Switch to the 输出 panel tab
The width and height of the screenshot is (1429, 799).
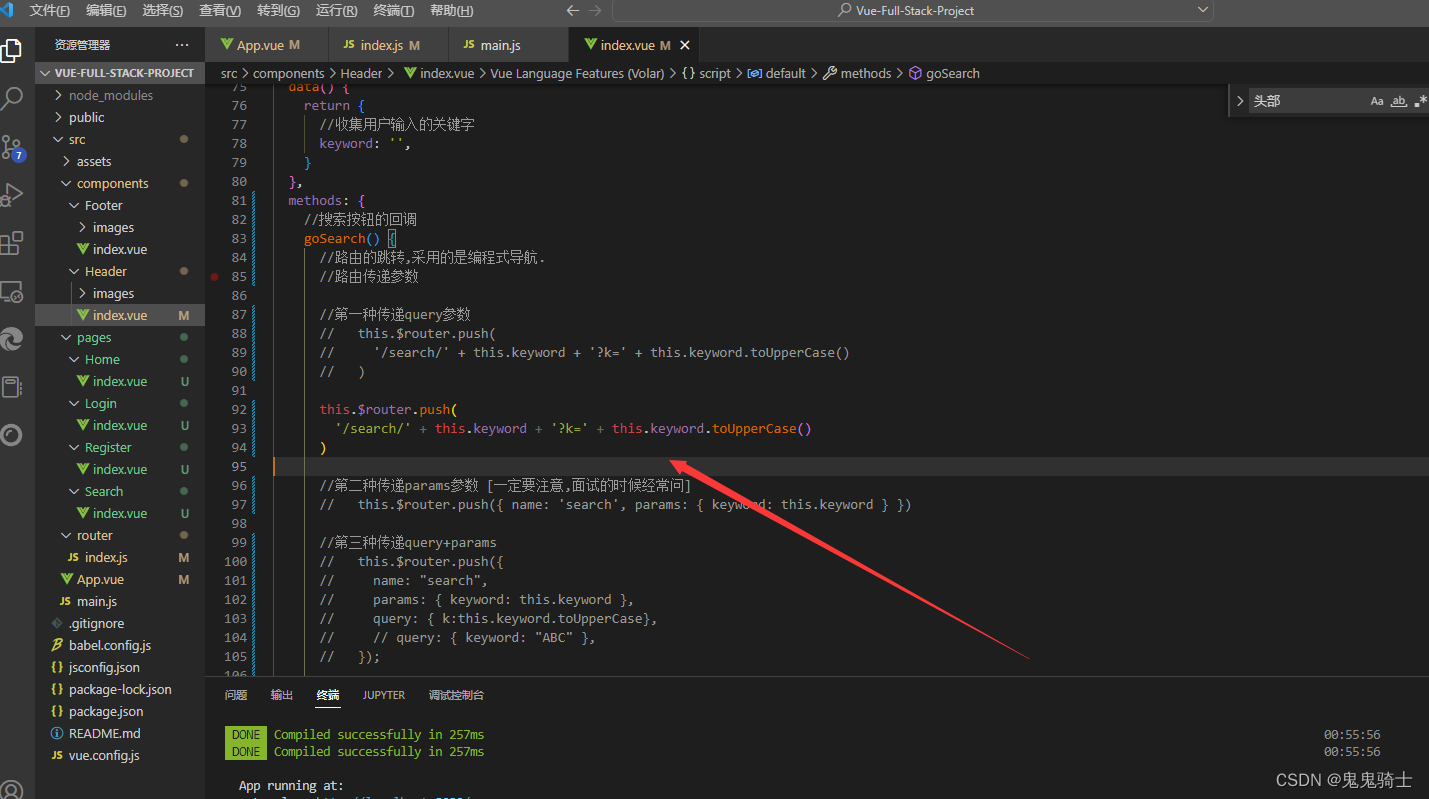[x=282, y=695]
